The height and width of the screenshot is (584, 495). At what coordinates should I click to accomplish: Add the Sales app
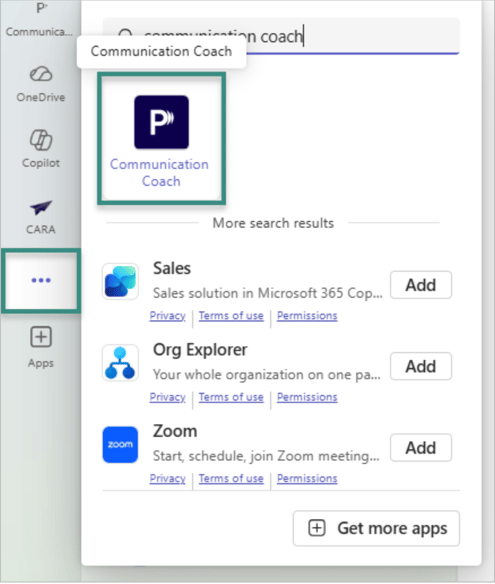coord(421,285)
